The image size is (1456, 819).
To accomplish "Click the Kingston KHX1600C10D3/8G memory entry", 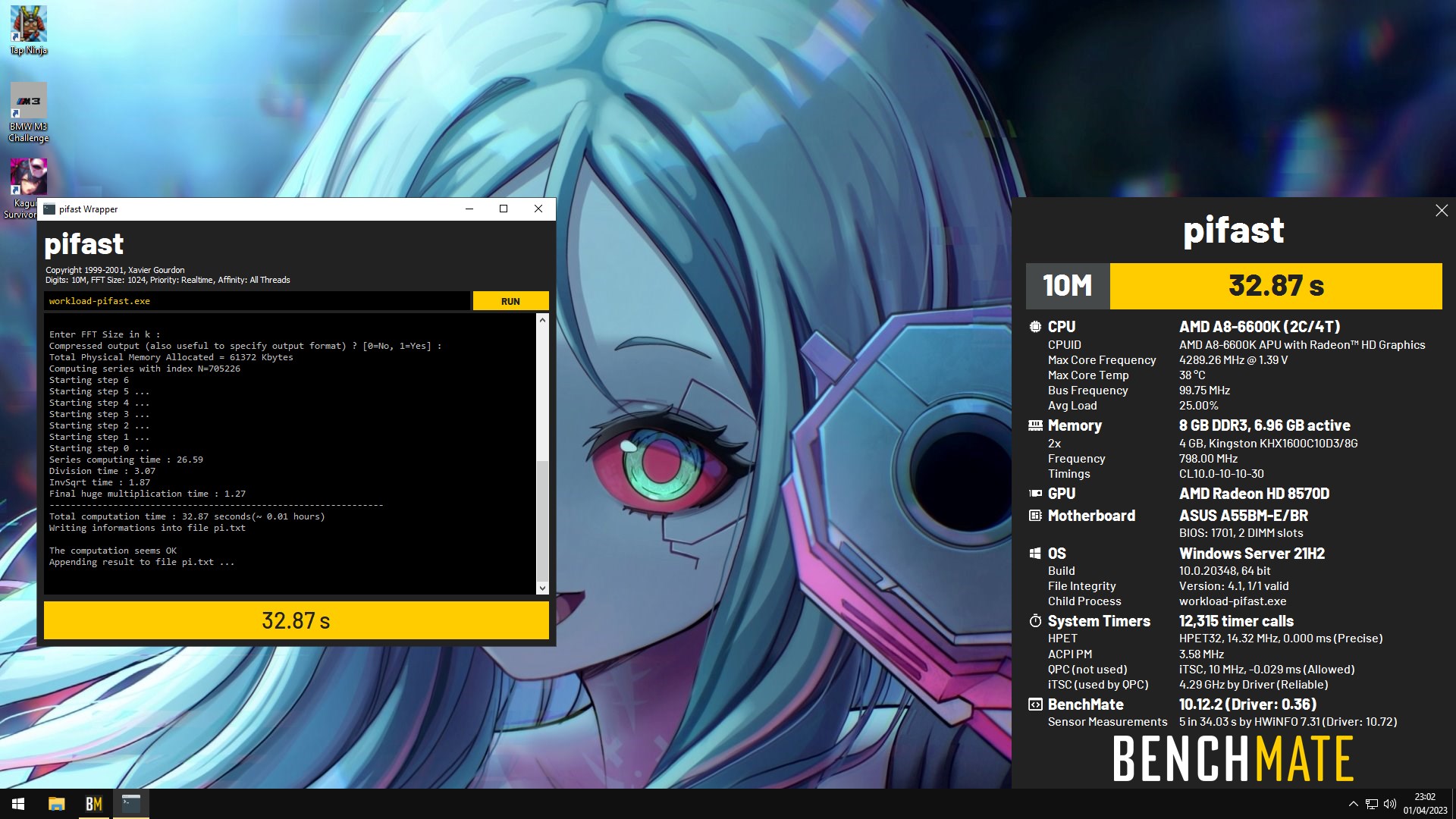I will [1268, 444].
